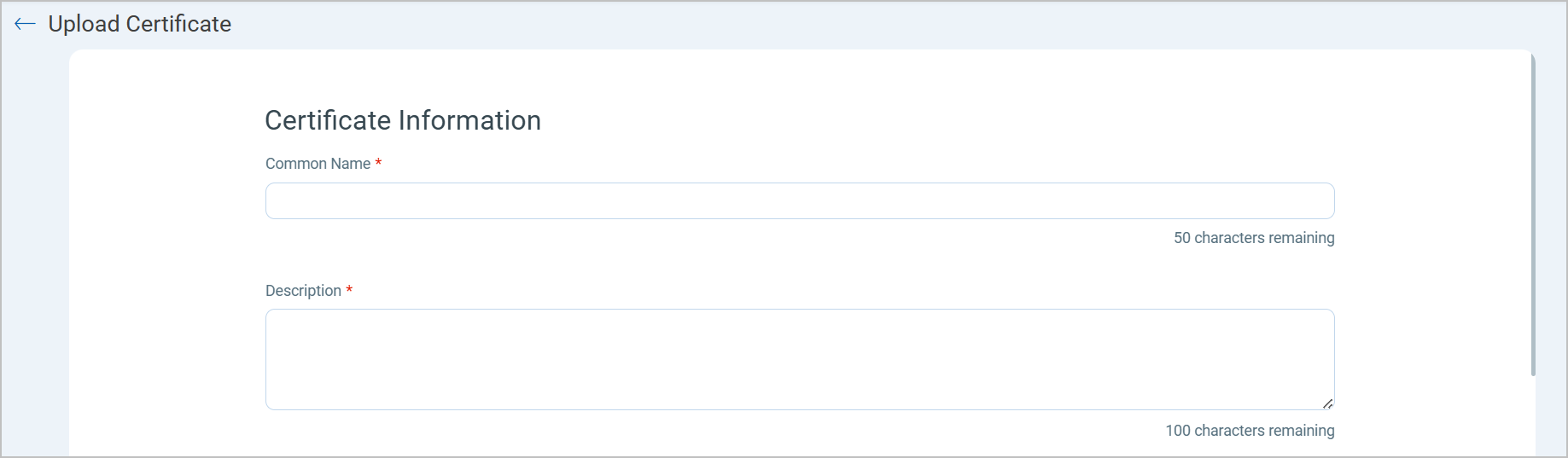Click inside the Description text area
This screenshot has width=1568, height=458.
tap(799, 359)
